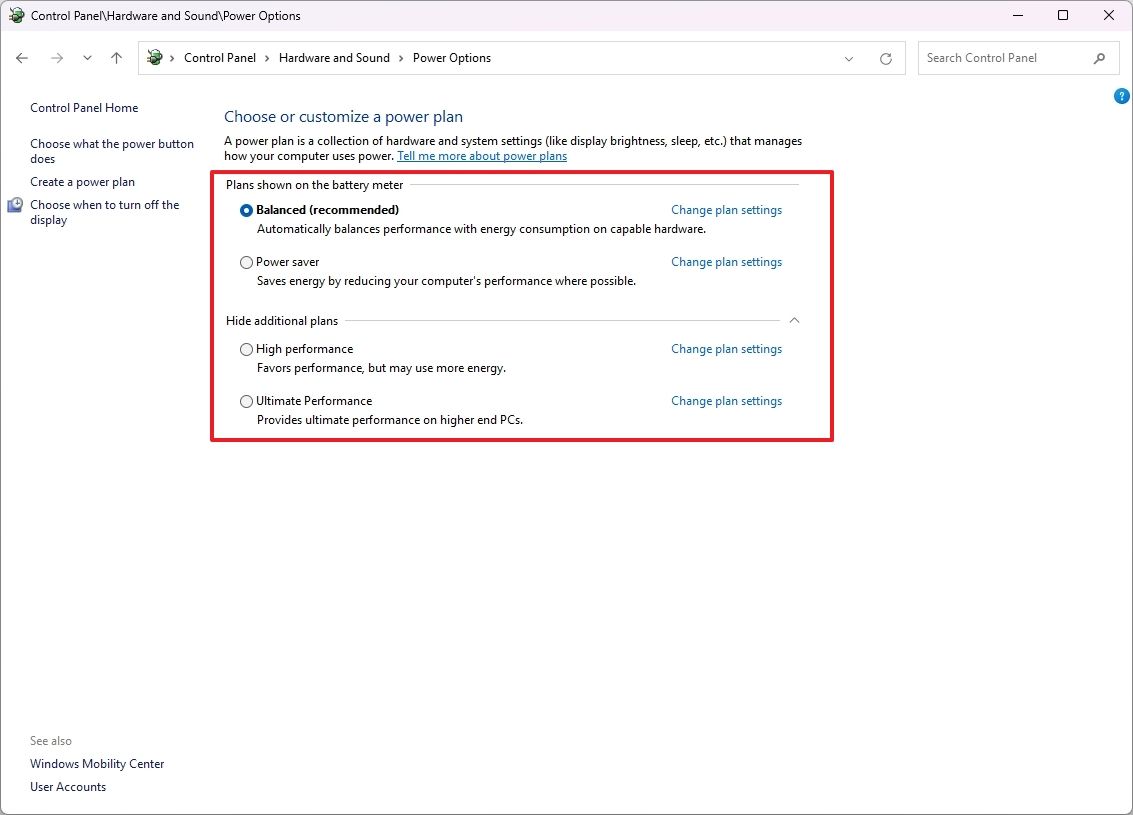Expand the breadcrumb arrow after Hardware and Sound
The height and width of the screenshot is (815, 1133).
(x=402, y=58)
